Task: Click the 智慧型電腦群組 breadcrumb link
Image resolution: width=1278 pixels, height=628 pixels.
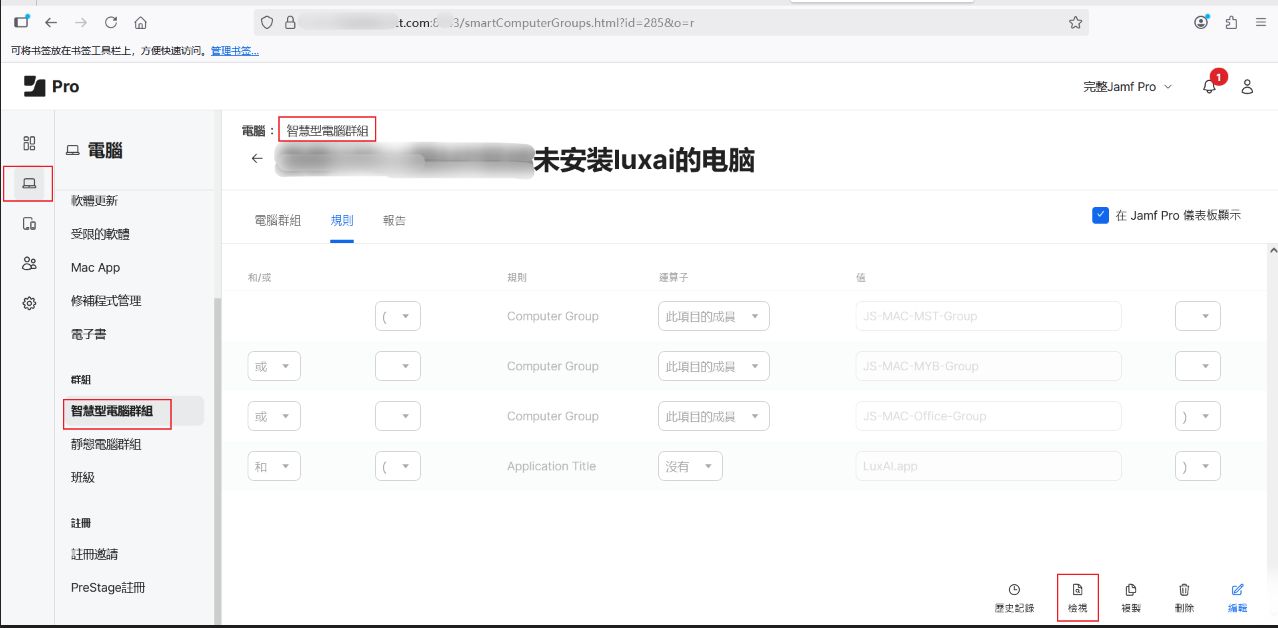Action: click(x=327, y=130)
